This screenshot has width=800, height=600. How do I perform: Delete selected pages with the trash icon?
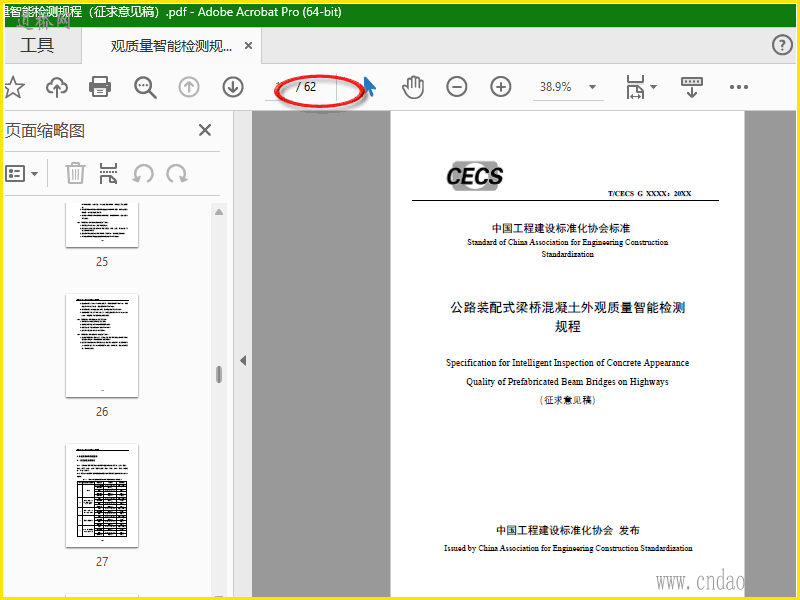click(75, 173)
